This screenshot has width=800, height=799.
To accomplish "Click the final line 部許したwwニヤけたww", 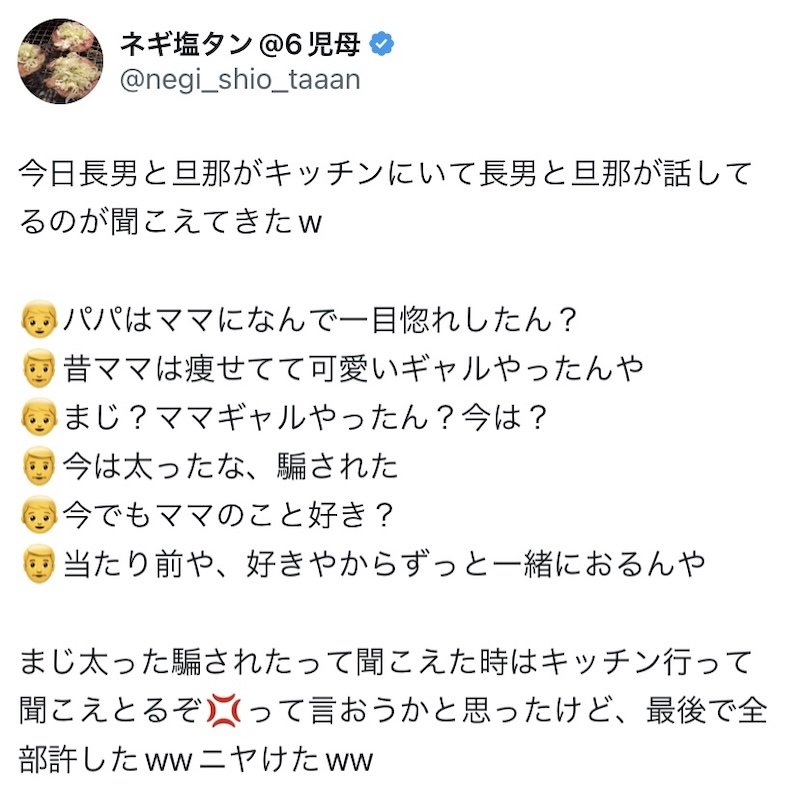I will tap(196, 760).
